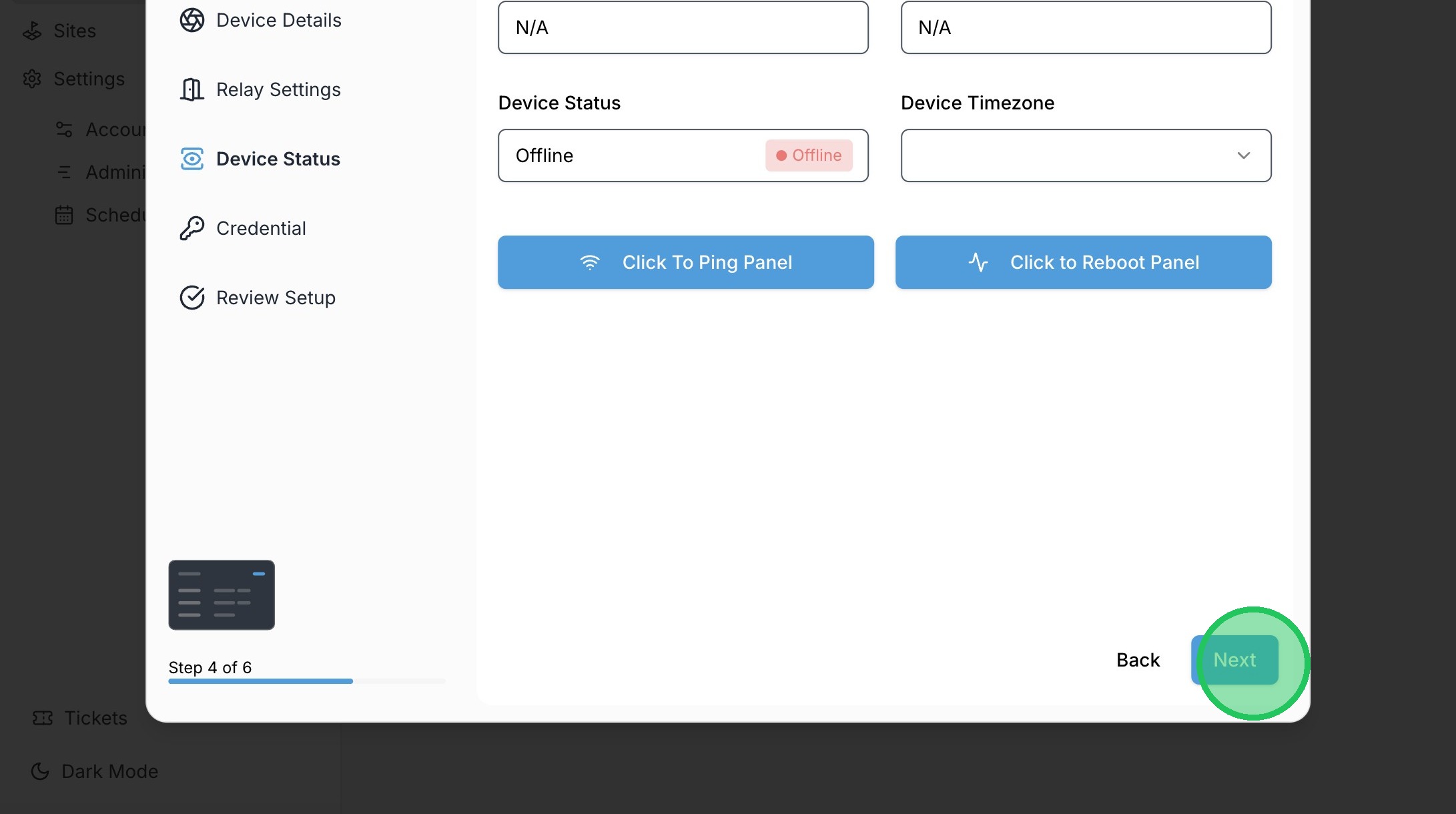Click the Sites icon in sidebar
The height and width of the screenshot is (814, 1456).
pyautogui.click(x=32, y=31)
